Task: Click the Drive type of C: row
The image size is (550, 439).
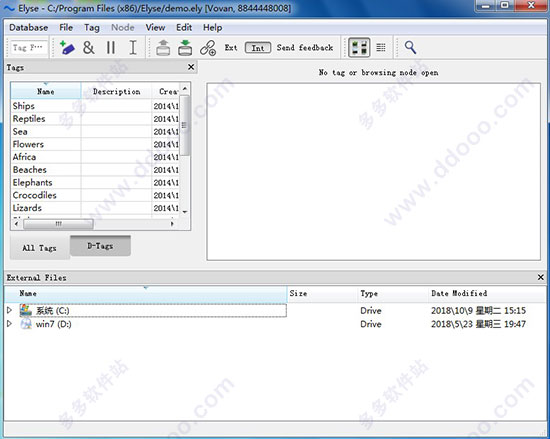Action: coord(371,311)
